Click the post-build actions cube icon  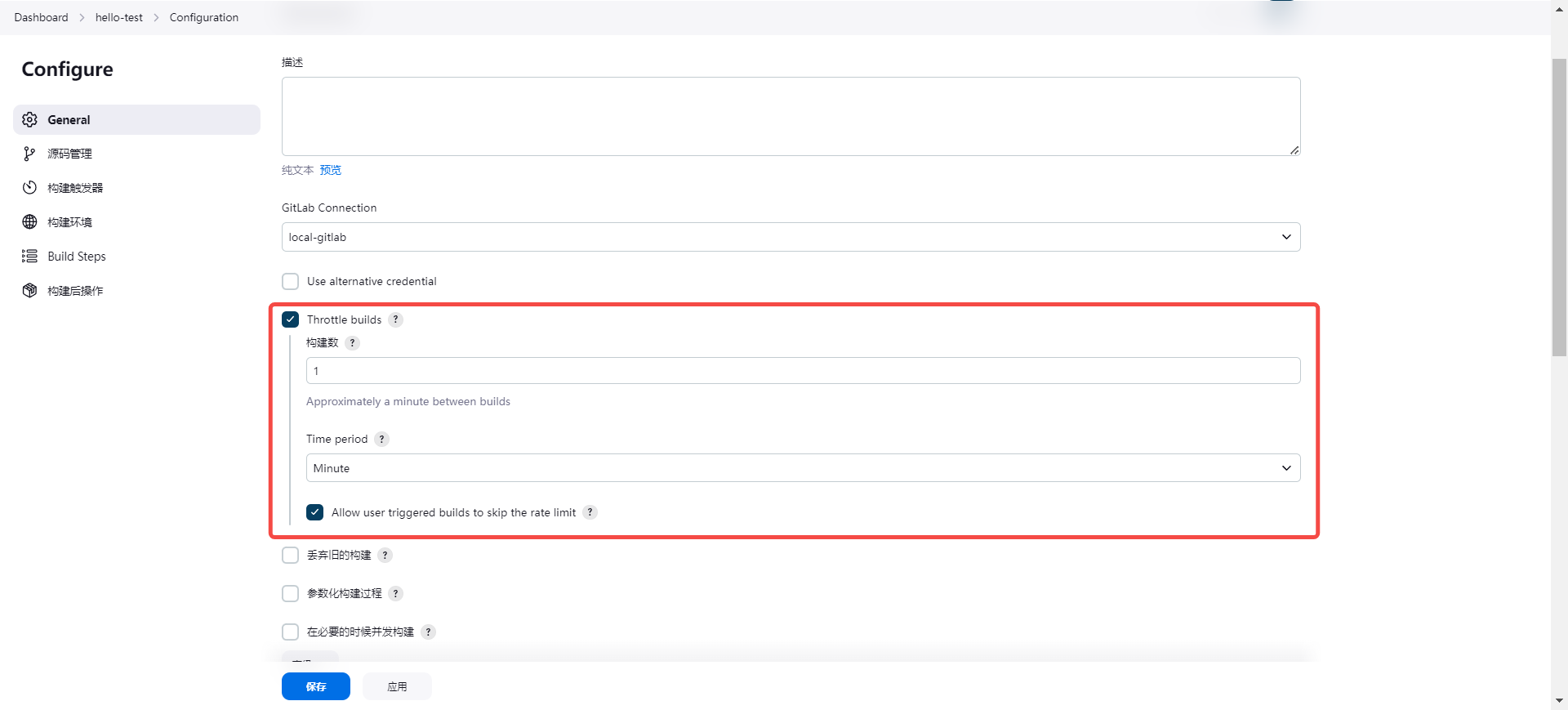pos(30,291)
